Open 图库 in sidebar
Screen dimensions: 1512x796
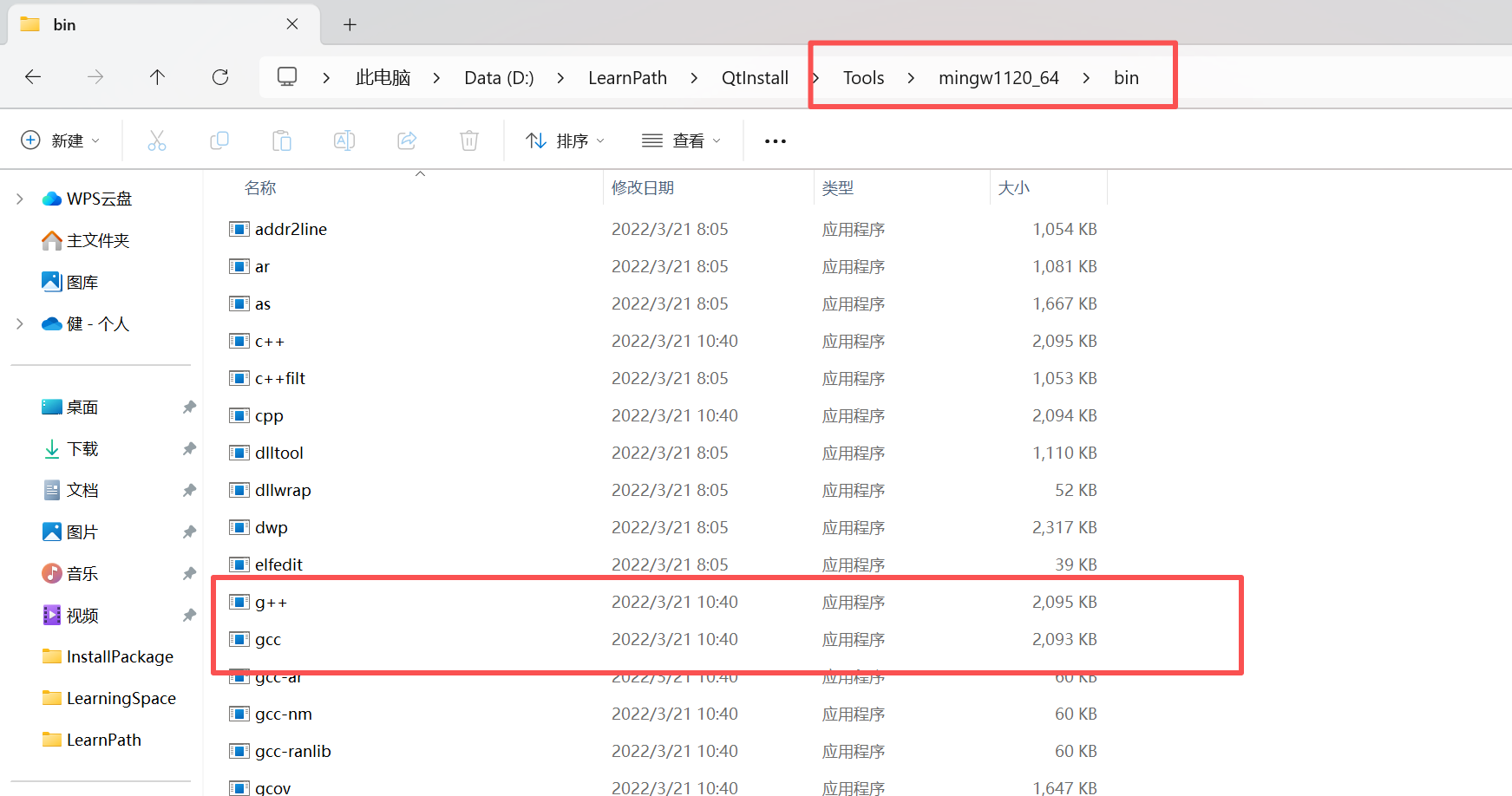click(x=69, y=282)
